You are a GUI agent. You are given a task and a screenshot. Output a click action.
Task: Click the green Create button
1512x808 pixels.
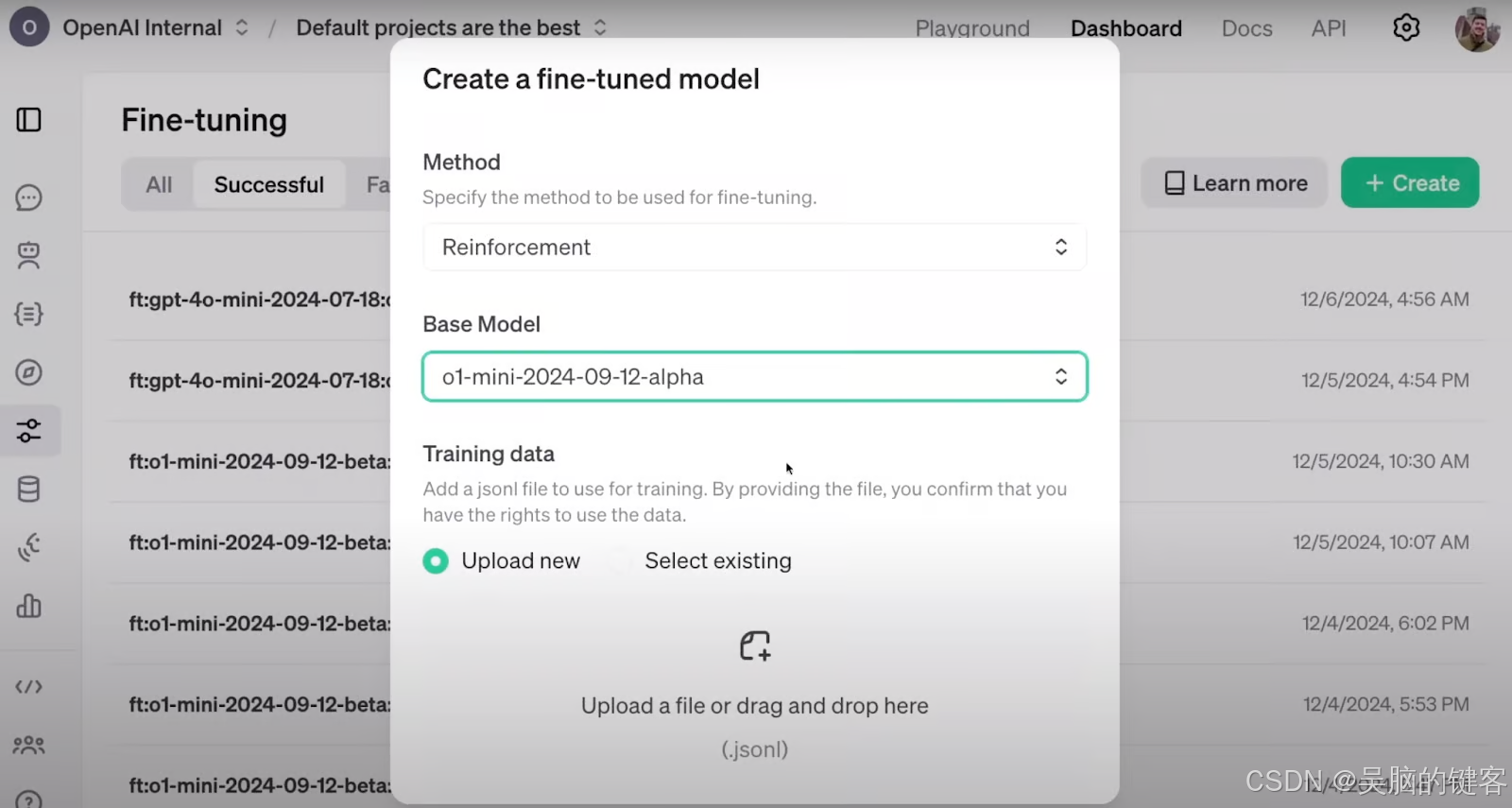[1410, 182]
